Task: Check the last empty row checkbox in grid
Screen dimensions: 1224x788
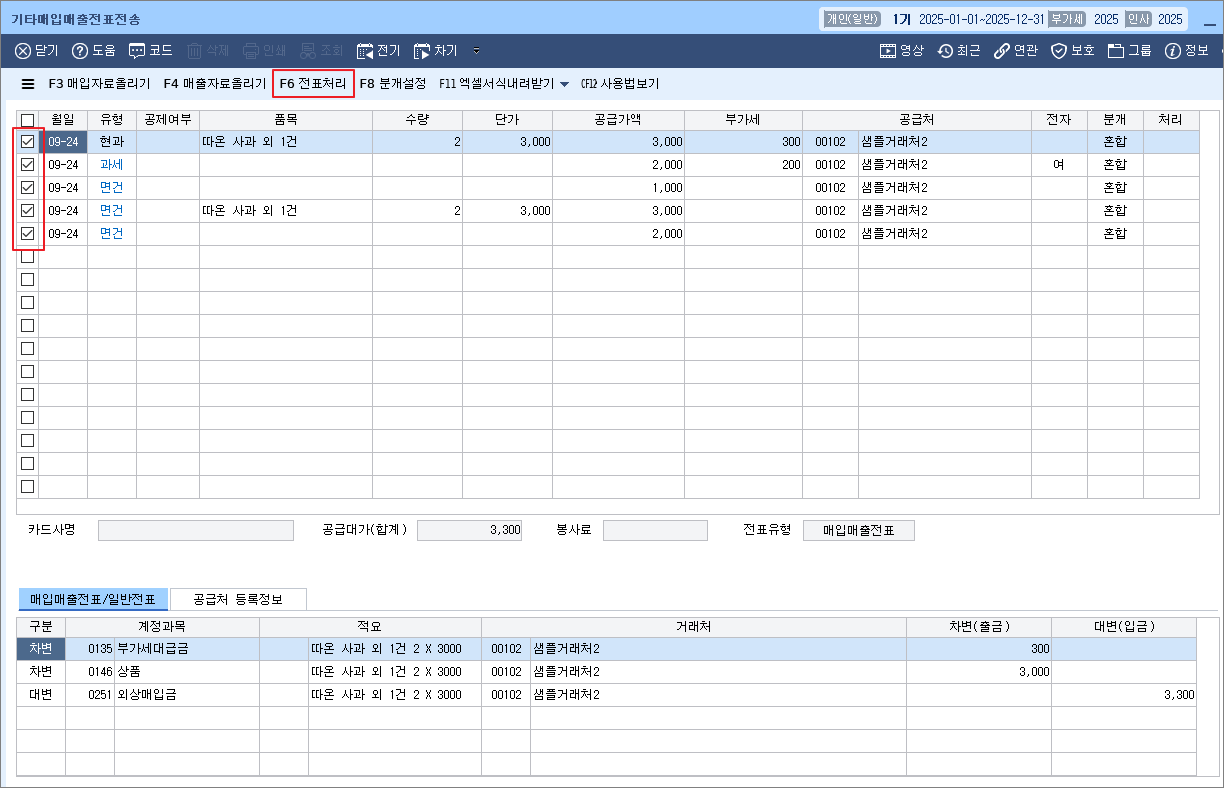Action: pyautogui.click(x=28, y=487)
